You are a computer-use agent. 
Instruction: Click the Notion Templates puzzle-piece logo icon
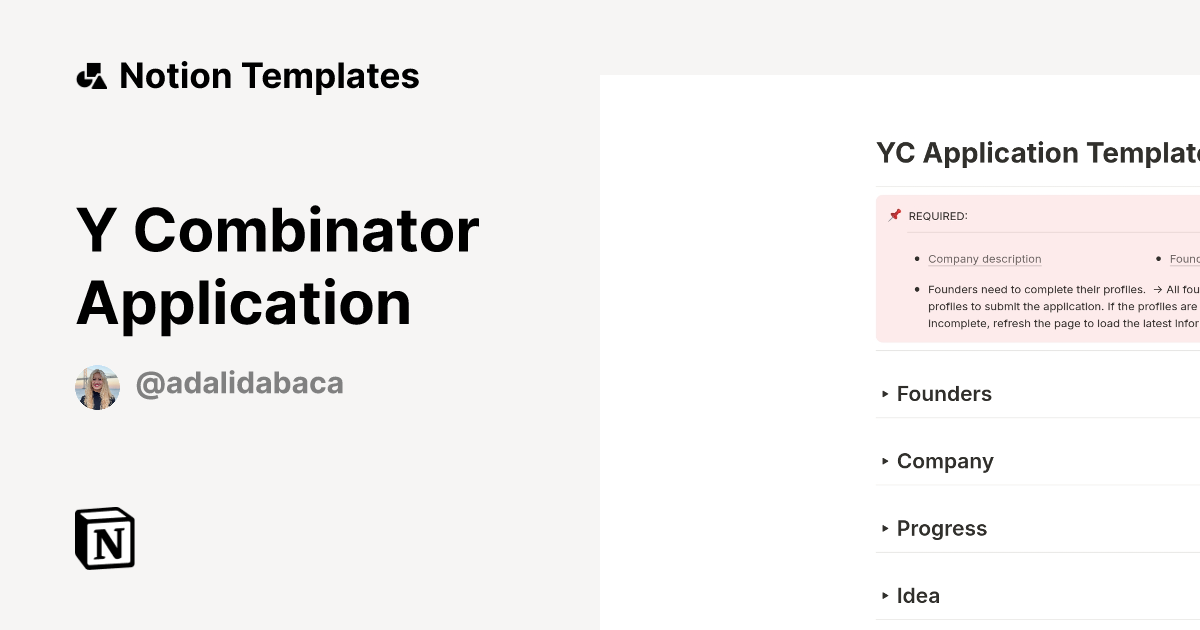tap(92, 75)
